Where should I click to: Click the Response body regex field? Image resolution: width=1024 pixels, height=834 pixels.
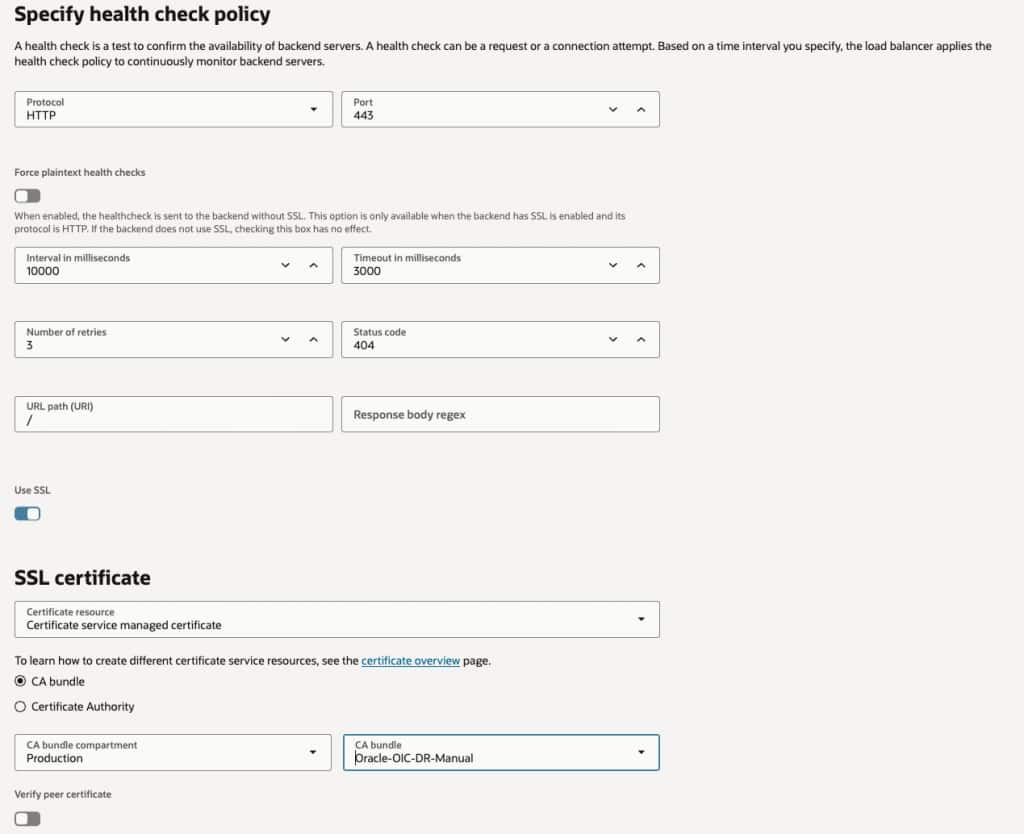tap(500, 414)
